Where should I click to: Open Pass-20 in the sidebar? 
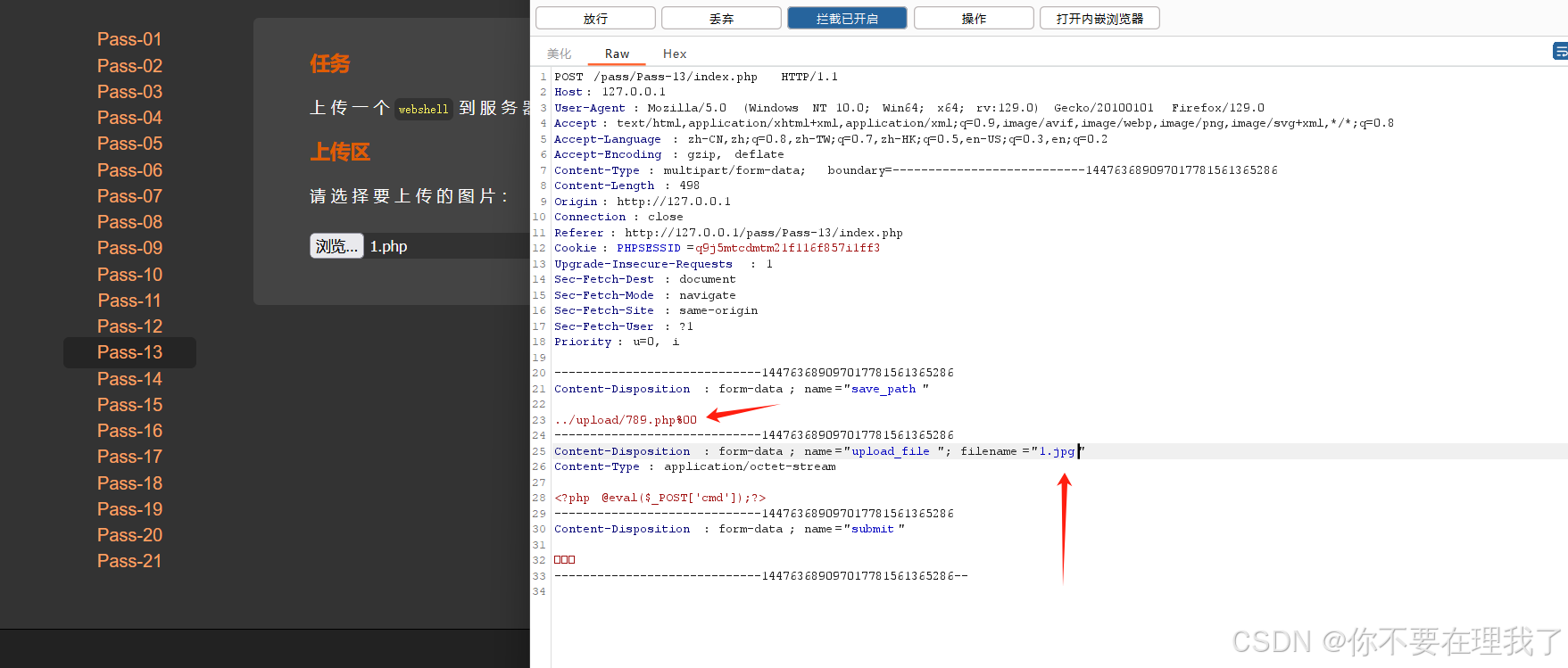tap(129, 535)
